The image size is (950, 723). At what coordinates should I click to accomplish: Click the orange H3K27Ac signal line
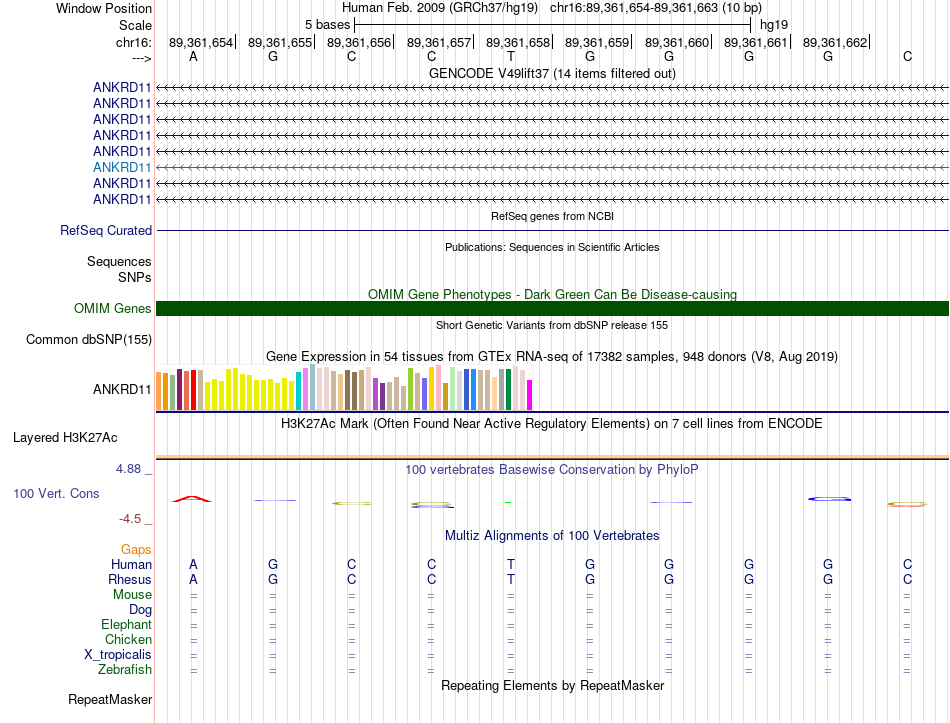(552, 457)
